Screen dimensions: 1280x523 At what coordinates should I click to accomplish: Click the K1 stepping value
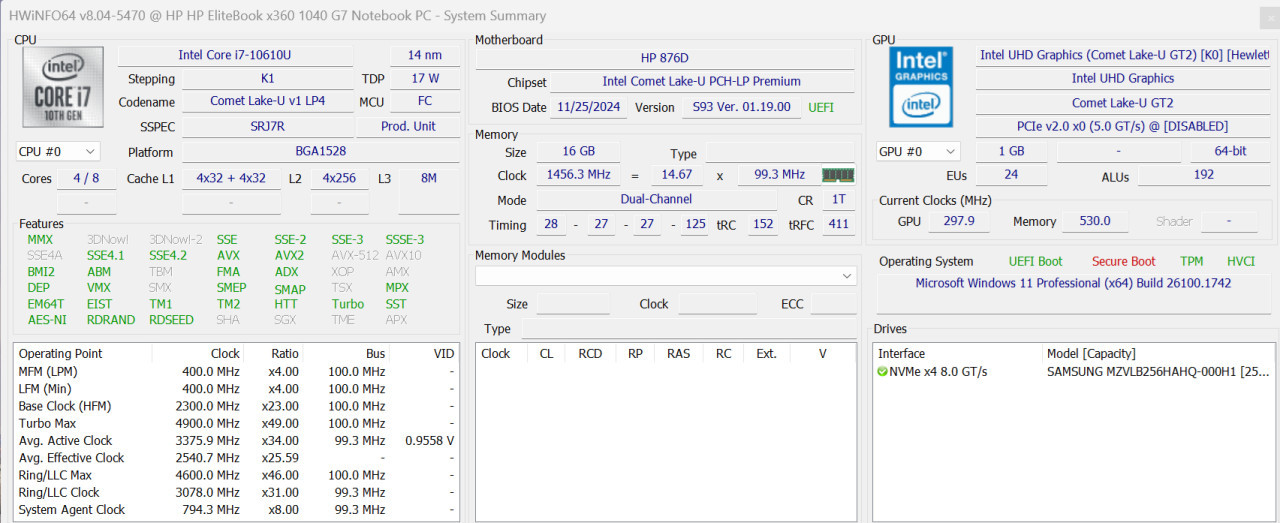click(x=267, y=78)
